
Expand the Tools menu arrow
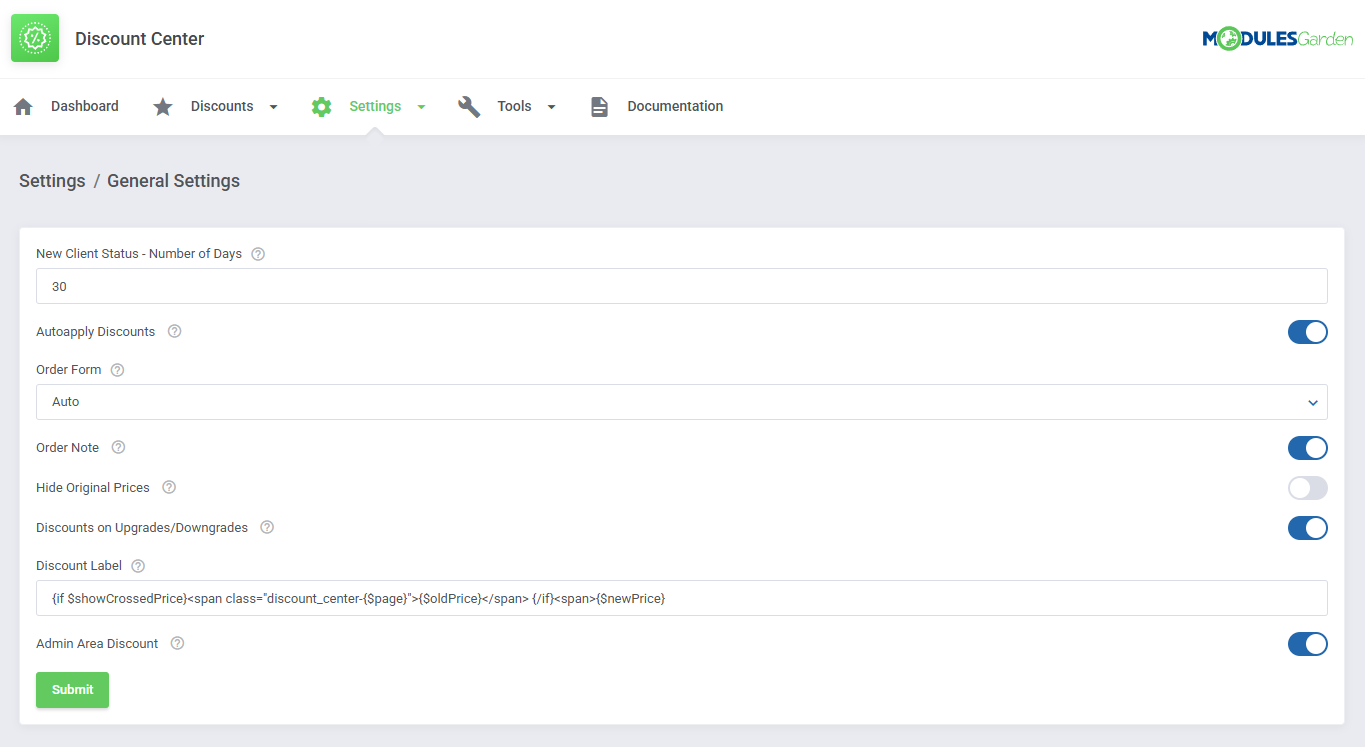coord(551,107)
